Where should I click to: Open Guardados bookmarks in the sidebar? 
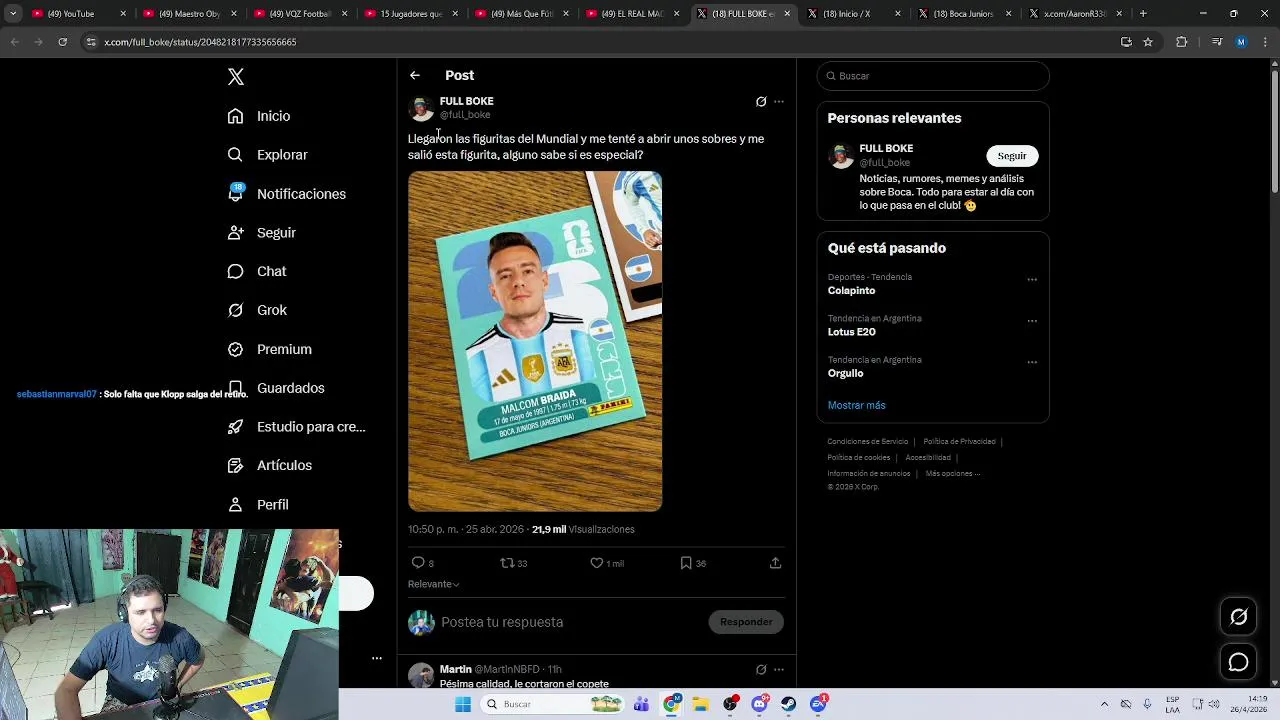(x=276, y=388)
